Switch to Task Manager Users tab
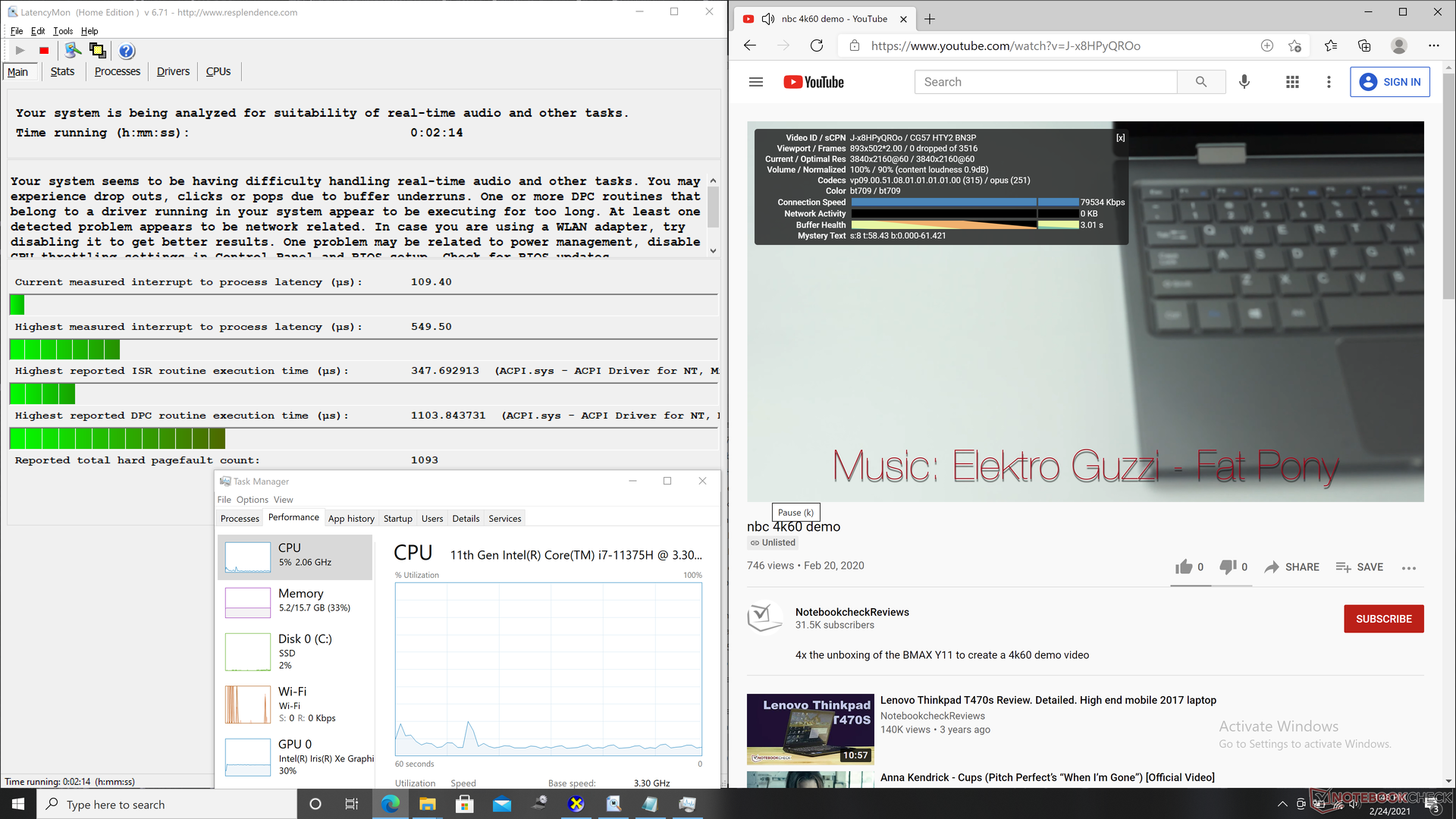The height and width of the screenshot is (819, 1456). pyautogui.click(x=432, y=519)
